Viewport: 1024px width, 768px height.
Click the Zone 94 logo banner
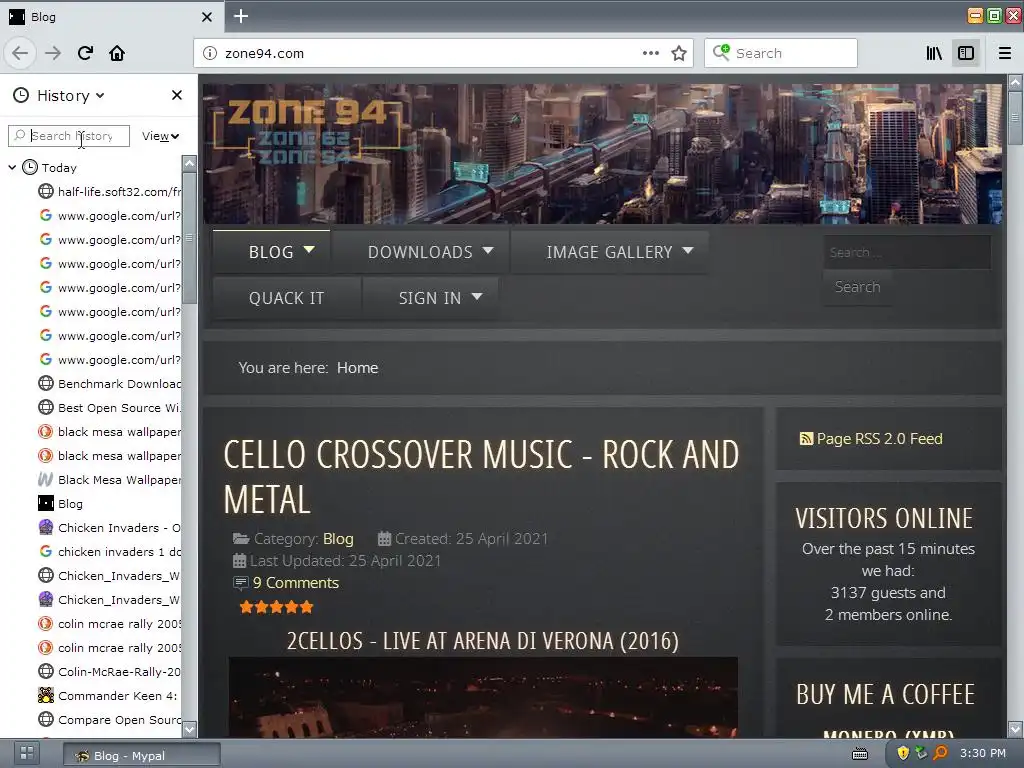point(307,132)
